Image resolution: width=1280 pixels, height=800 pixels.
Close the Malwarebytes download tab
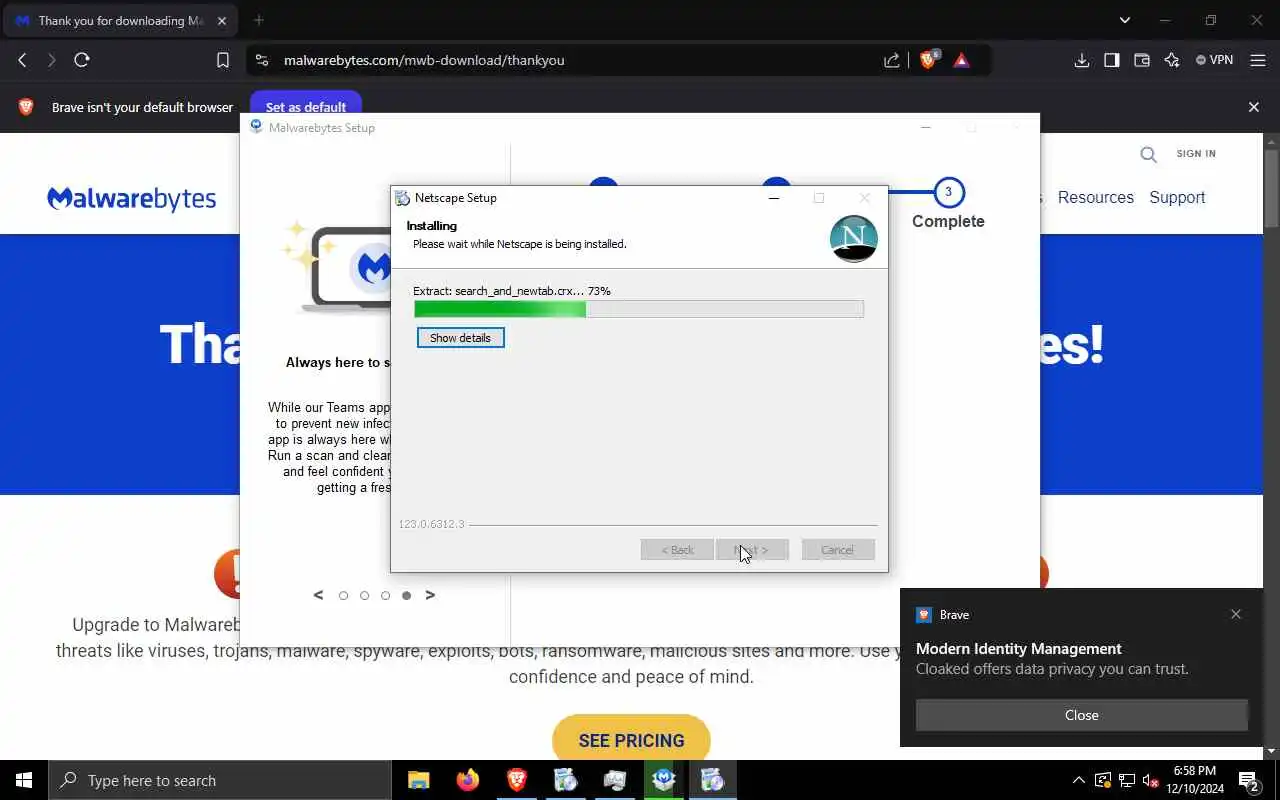tap(222, 20)
